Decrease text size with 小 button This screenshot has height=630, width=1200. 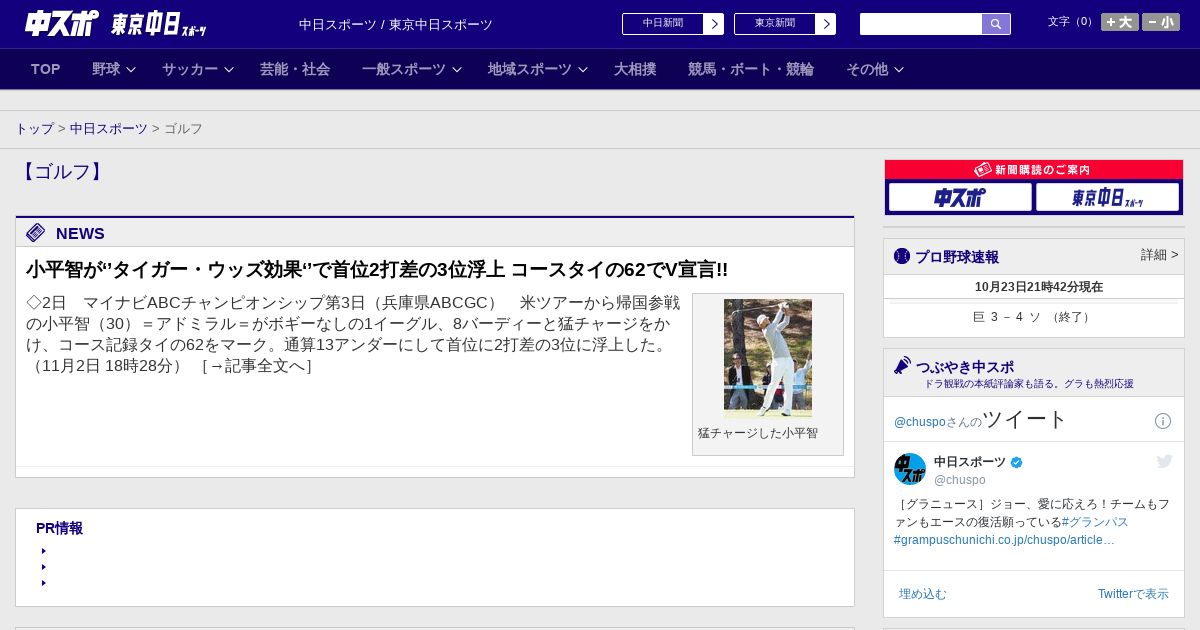coord(1161,22)
